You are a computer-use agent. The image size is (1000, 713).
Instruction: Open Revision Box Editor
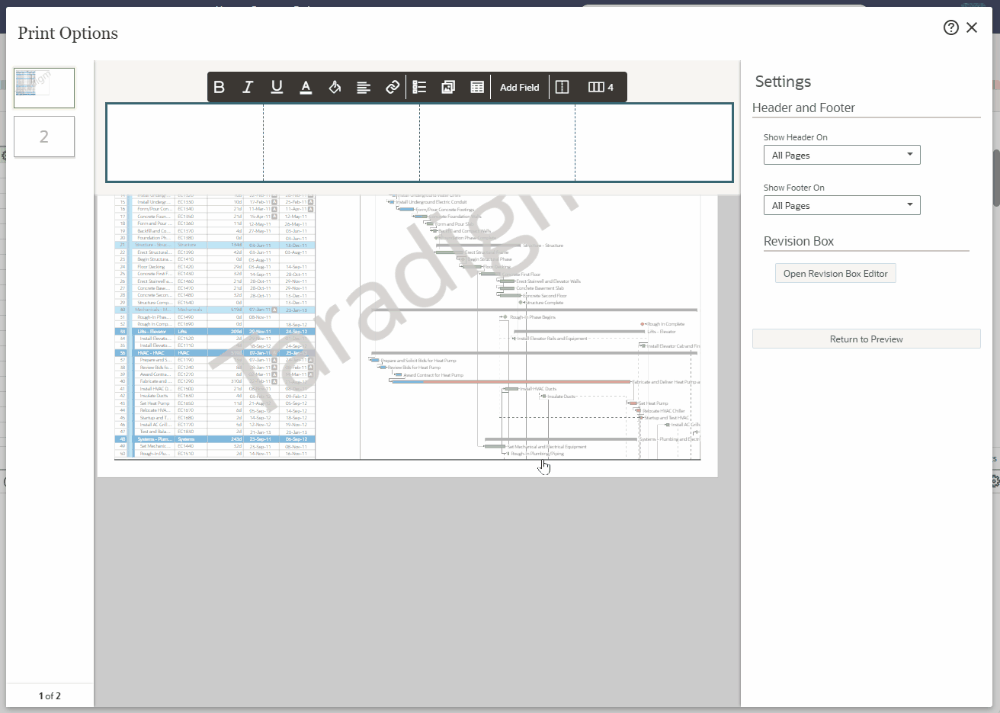pos(835,274)
